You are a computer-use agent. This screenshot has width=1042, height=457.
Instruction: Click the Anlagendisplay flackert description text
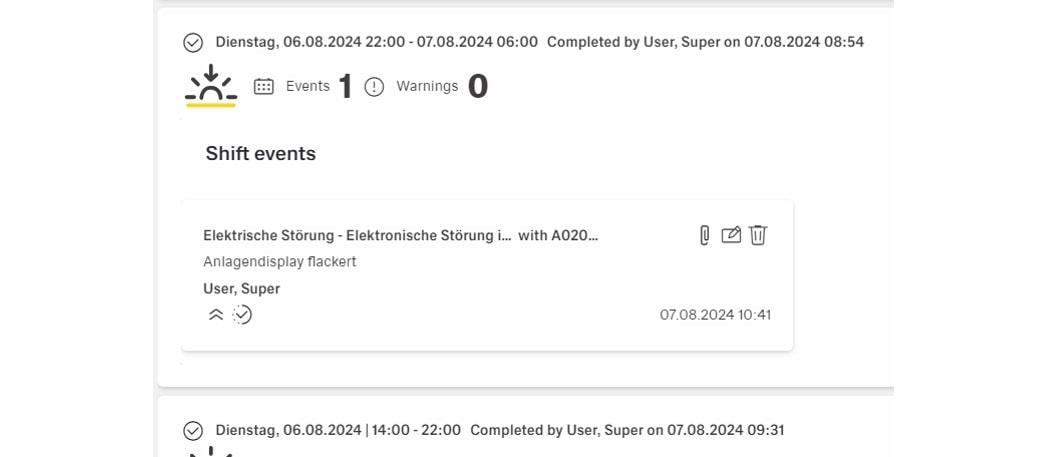[280, 262]
